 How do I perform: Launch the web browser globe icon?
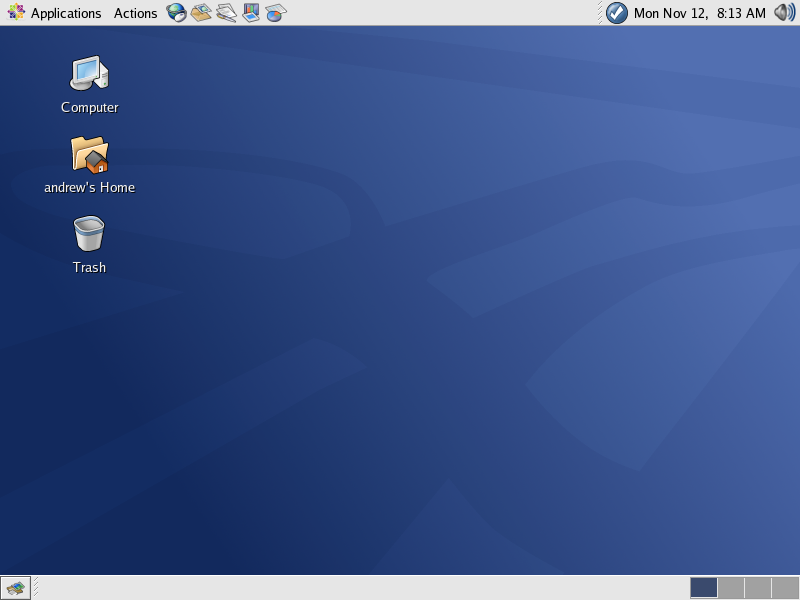[177, 13]
